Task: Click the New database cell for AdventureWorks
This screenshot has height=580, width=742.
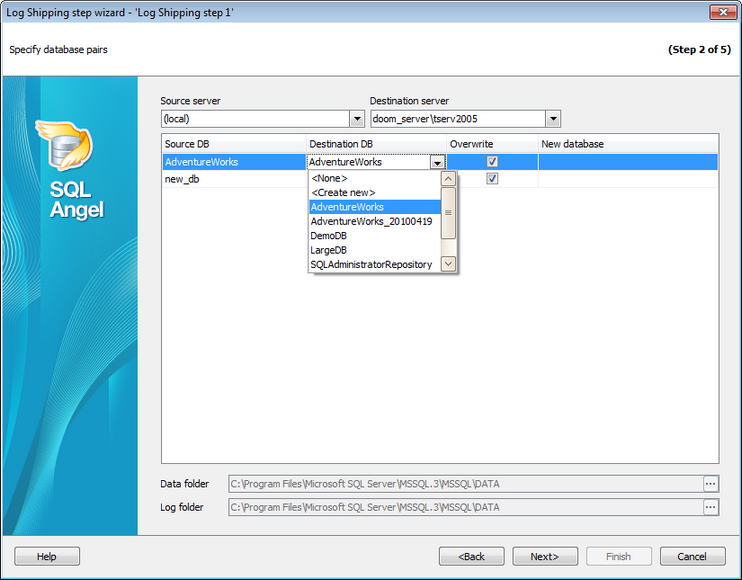Action: pos(628,162)
